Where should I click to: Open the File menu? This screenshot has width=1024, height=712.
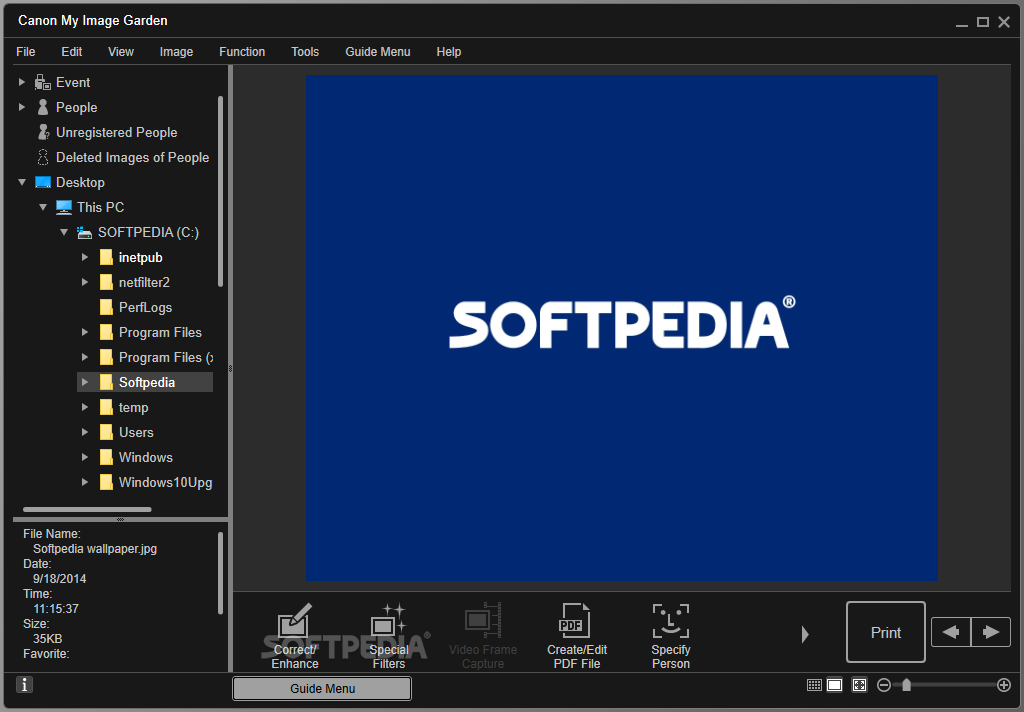(26, 52)
